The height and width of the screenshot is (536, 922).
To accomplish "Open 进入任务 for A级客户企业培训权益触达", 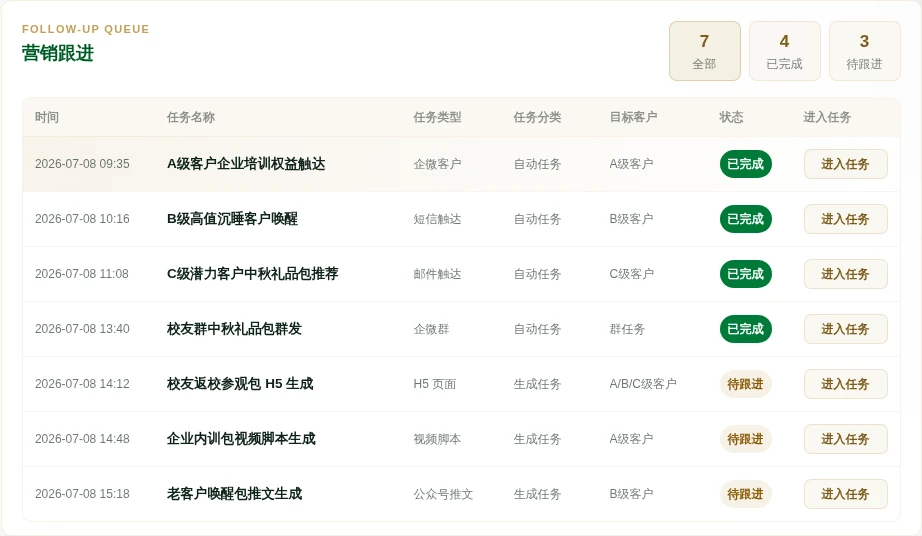I will [845, 164].
